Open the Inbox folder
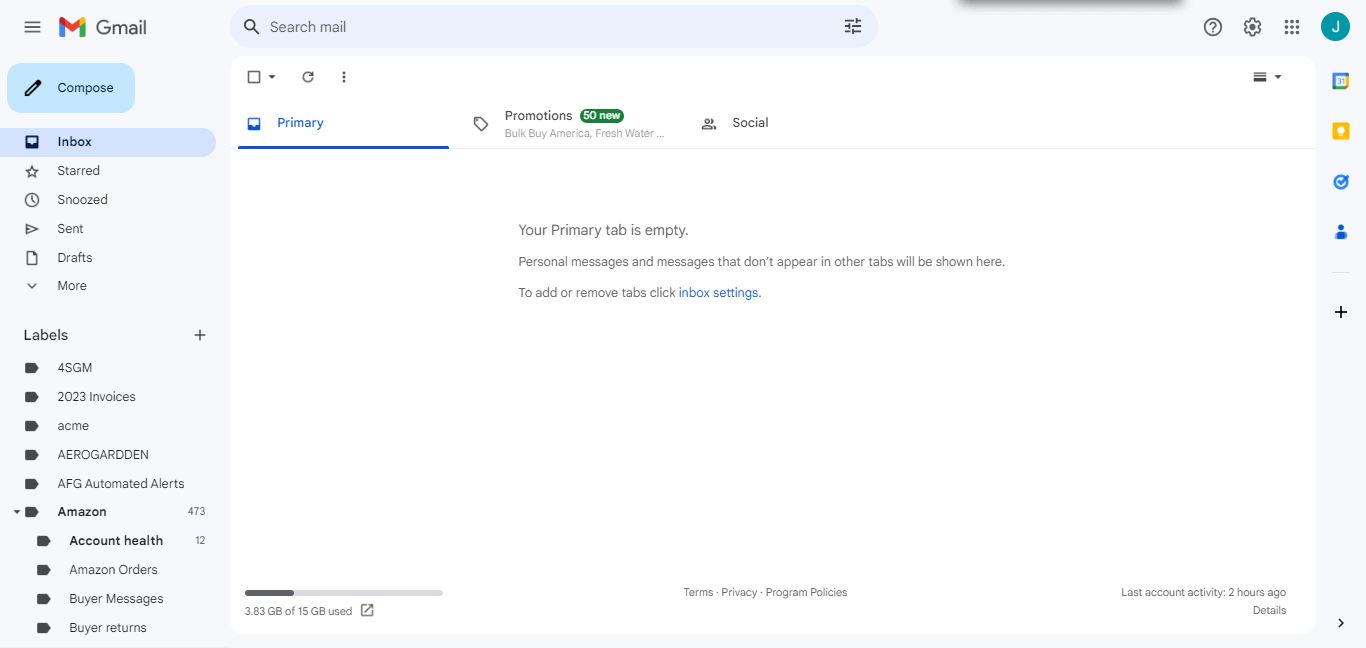The width and height of the screenshot is (1366, 648). [x=108, y=142]
